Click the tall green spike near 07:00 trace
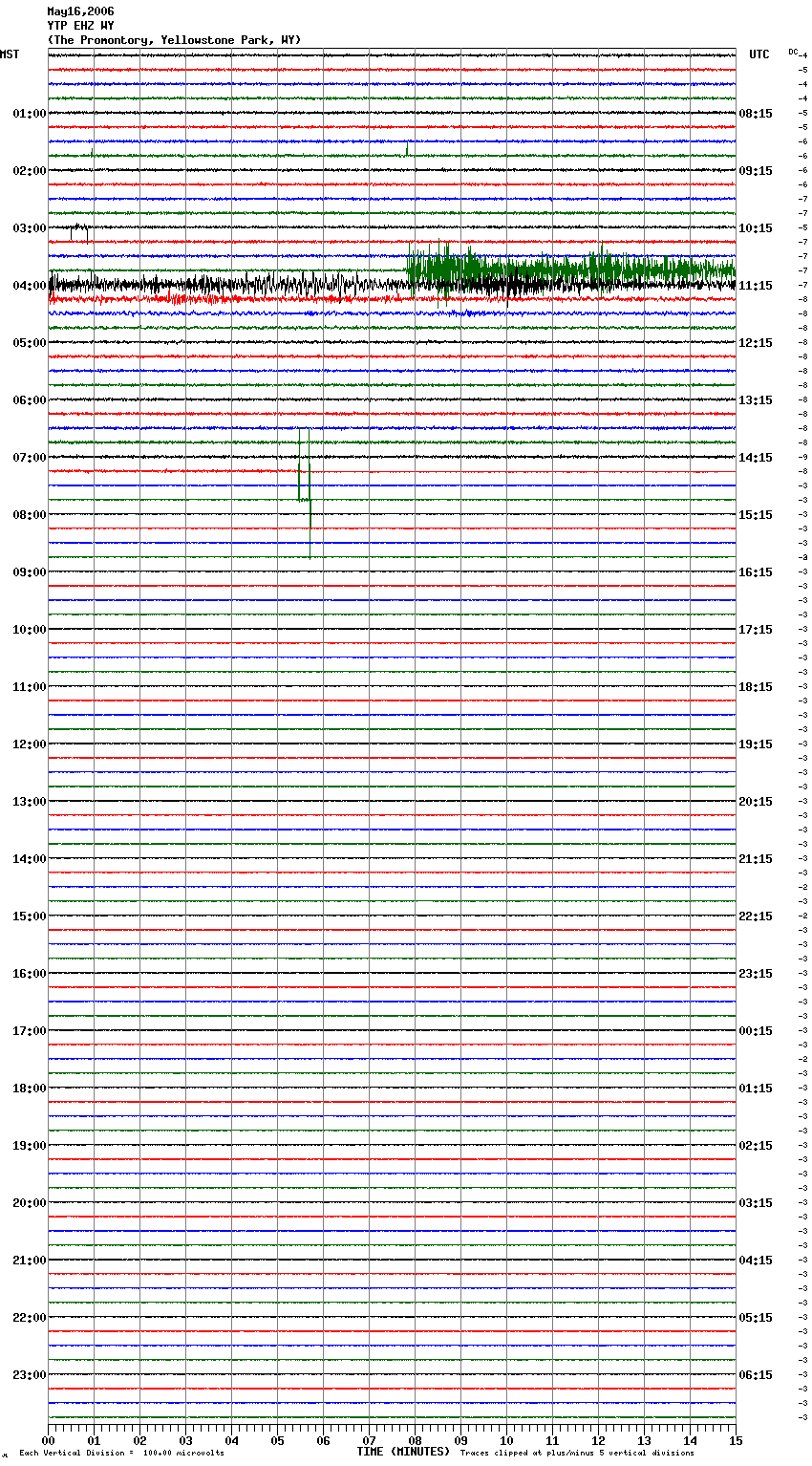Screen dimensions: 812x1466 click(305, 492)
